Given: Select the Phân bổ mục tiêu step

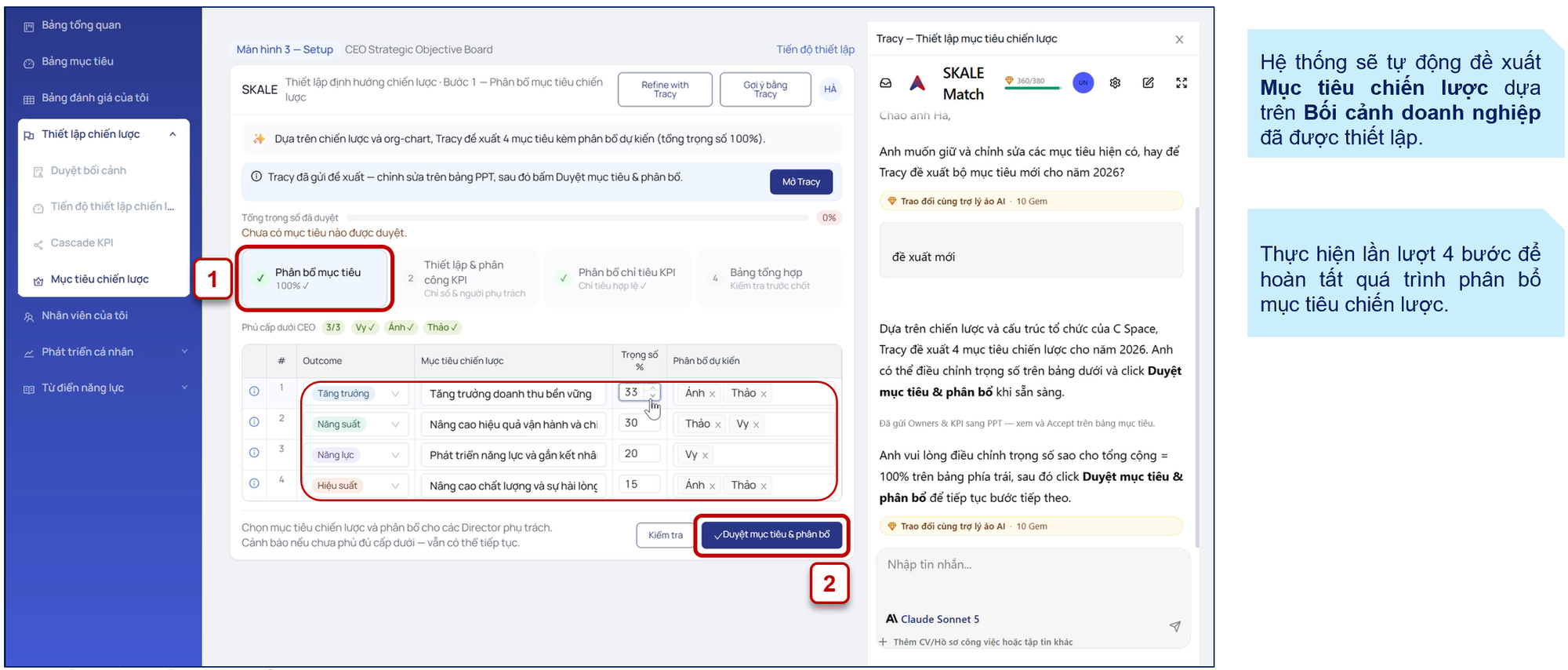Looking at the screenshot, I should click(x=314, y=279).
